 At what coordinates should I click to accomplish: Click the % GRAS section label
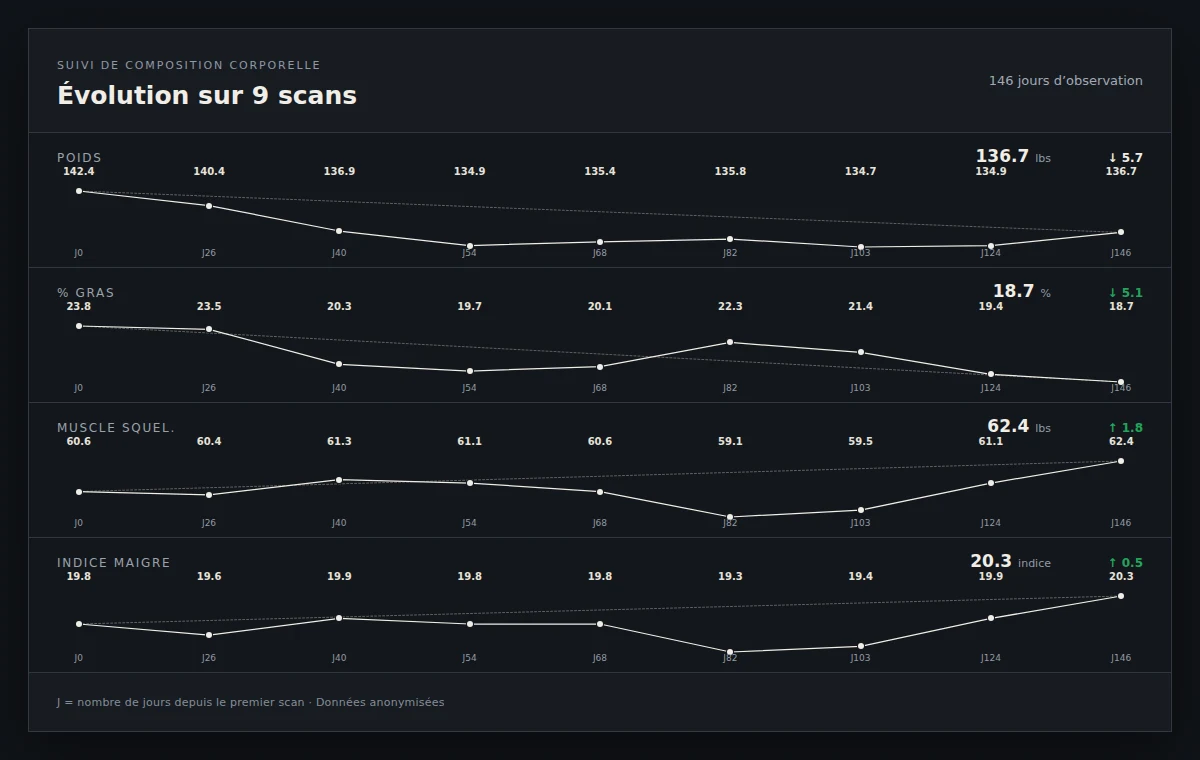coord(86,293)
